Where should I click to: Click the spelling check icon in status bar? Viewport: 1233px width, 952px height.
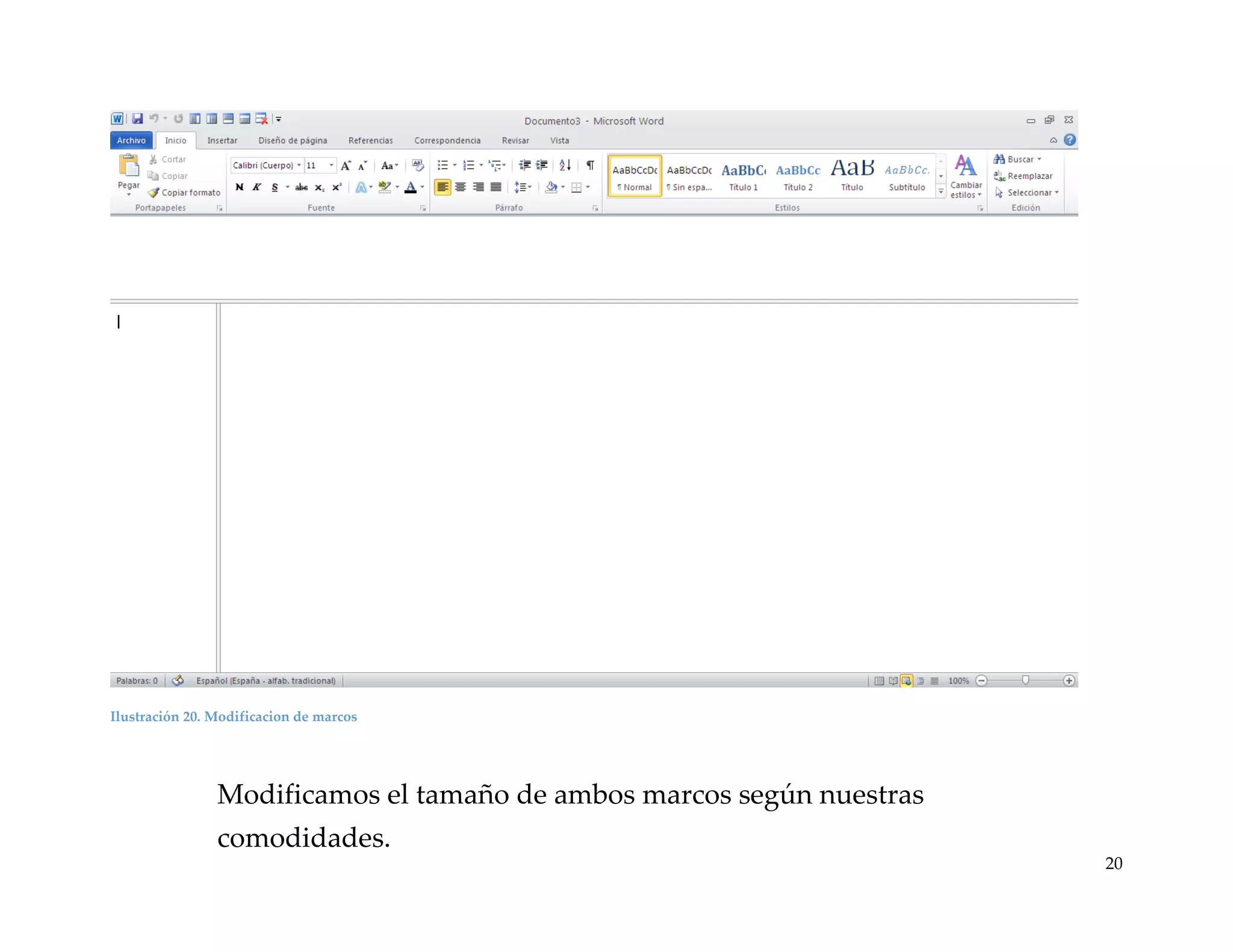178,681
